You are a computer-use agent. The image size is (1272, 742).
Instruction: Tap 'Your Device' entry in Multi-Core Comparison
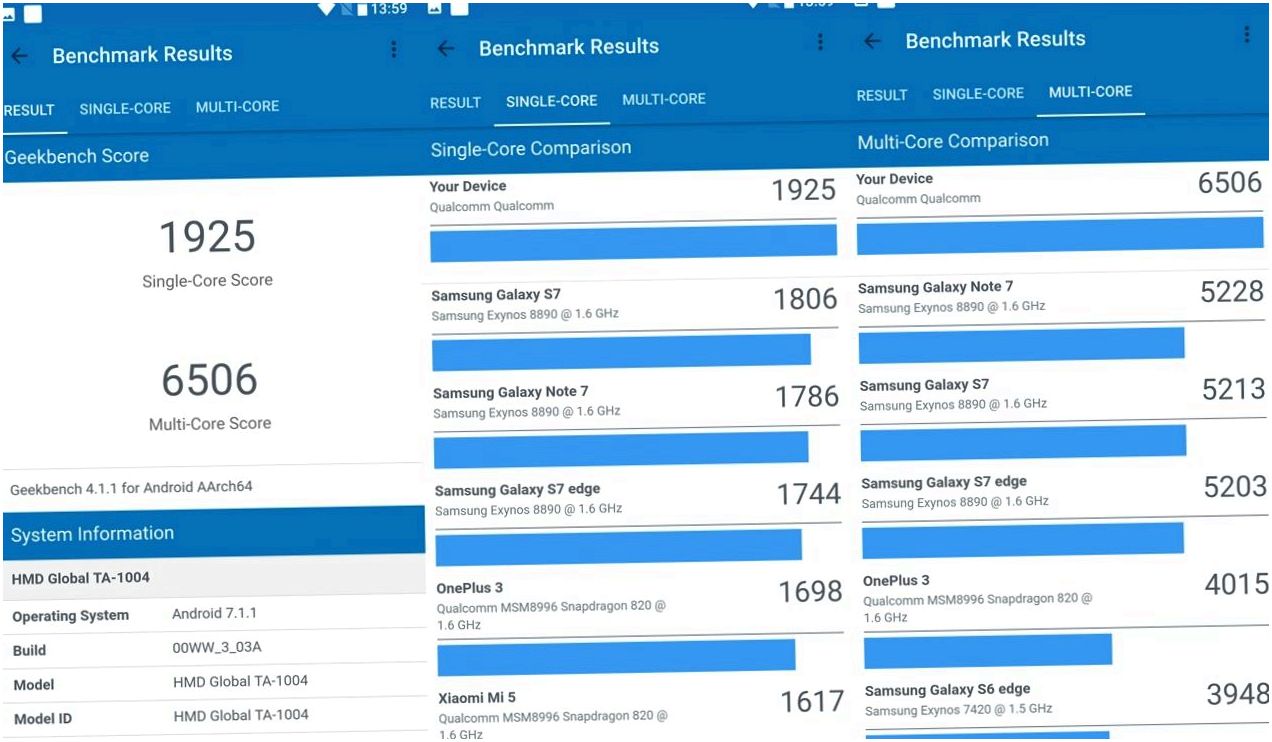(x=1060, y=188)
